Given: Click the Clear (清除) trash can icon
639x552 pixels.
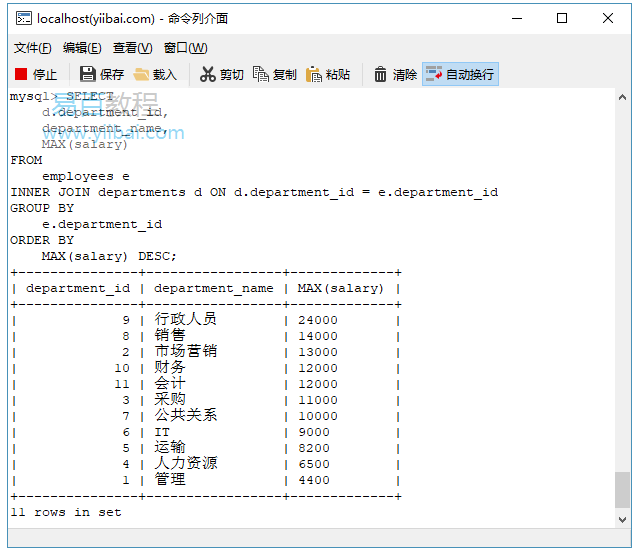Looking at the screenshot, I should tap(381, 74).
